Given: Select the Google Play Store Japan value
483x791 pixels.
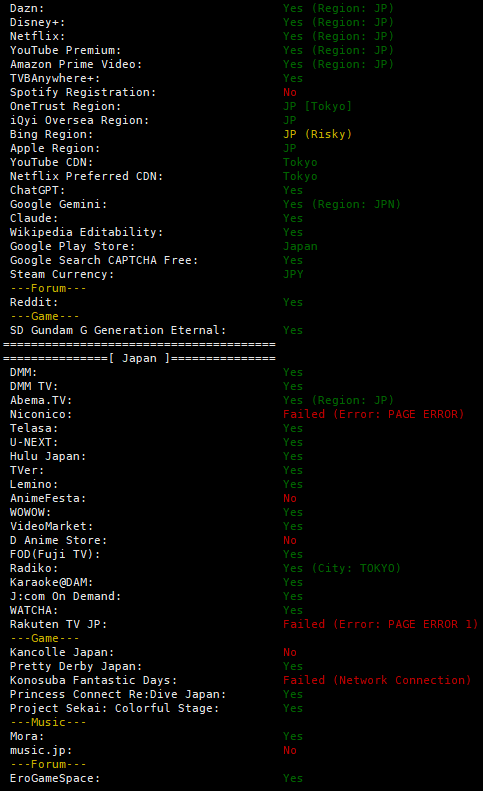Looking at the screenshot, I should pyautogui.click(x=300, y=247).
